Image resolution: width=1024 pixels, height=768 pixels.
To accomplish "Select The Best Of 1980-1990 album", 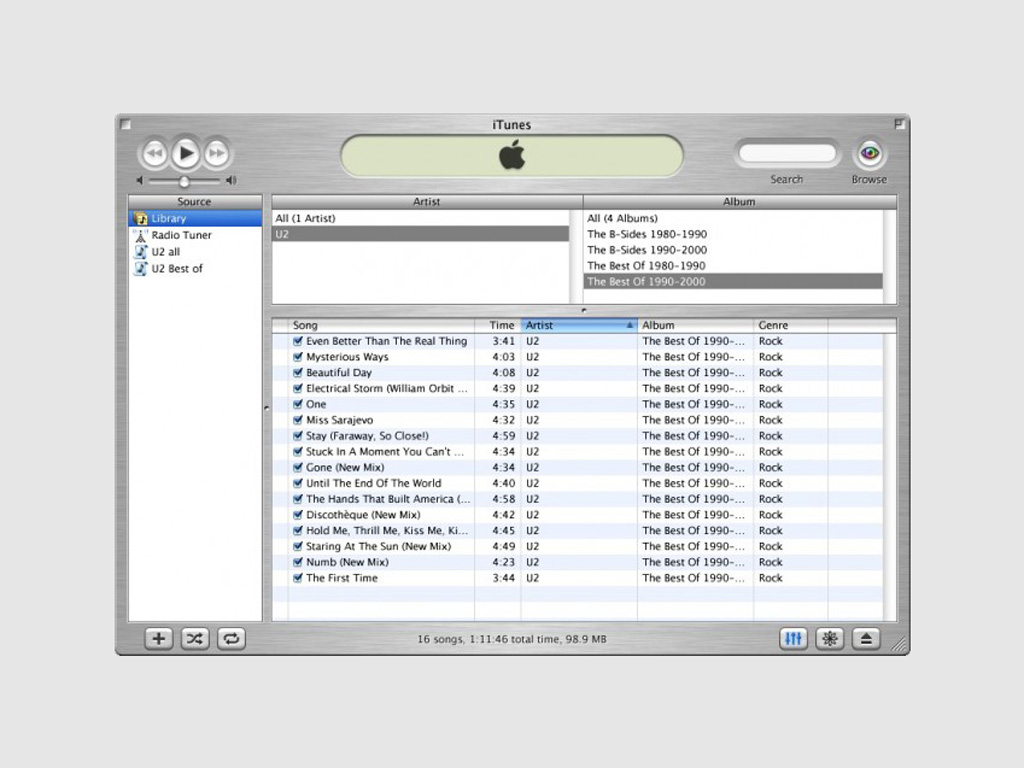I will point(733,266).
